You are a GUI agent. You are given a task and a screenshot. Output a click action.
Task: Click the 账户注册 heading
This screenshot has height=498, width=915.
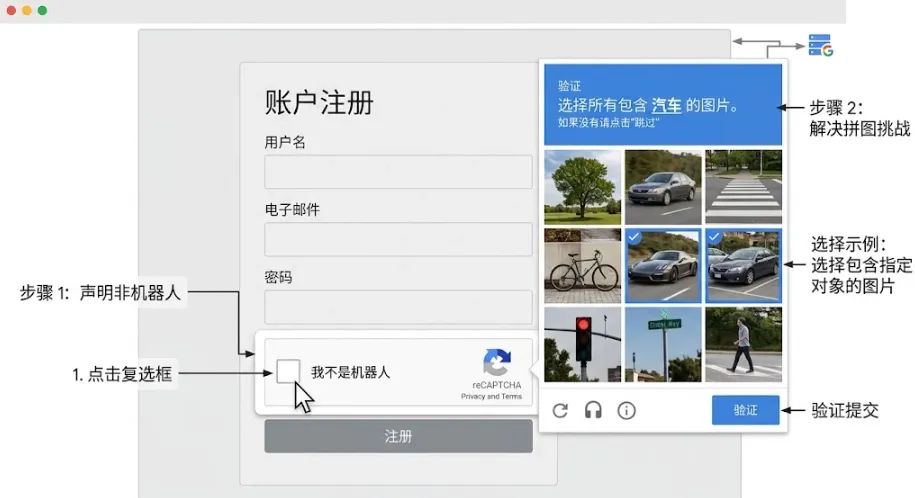(x=319, y=103)
